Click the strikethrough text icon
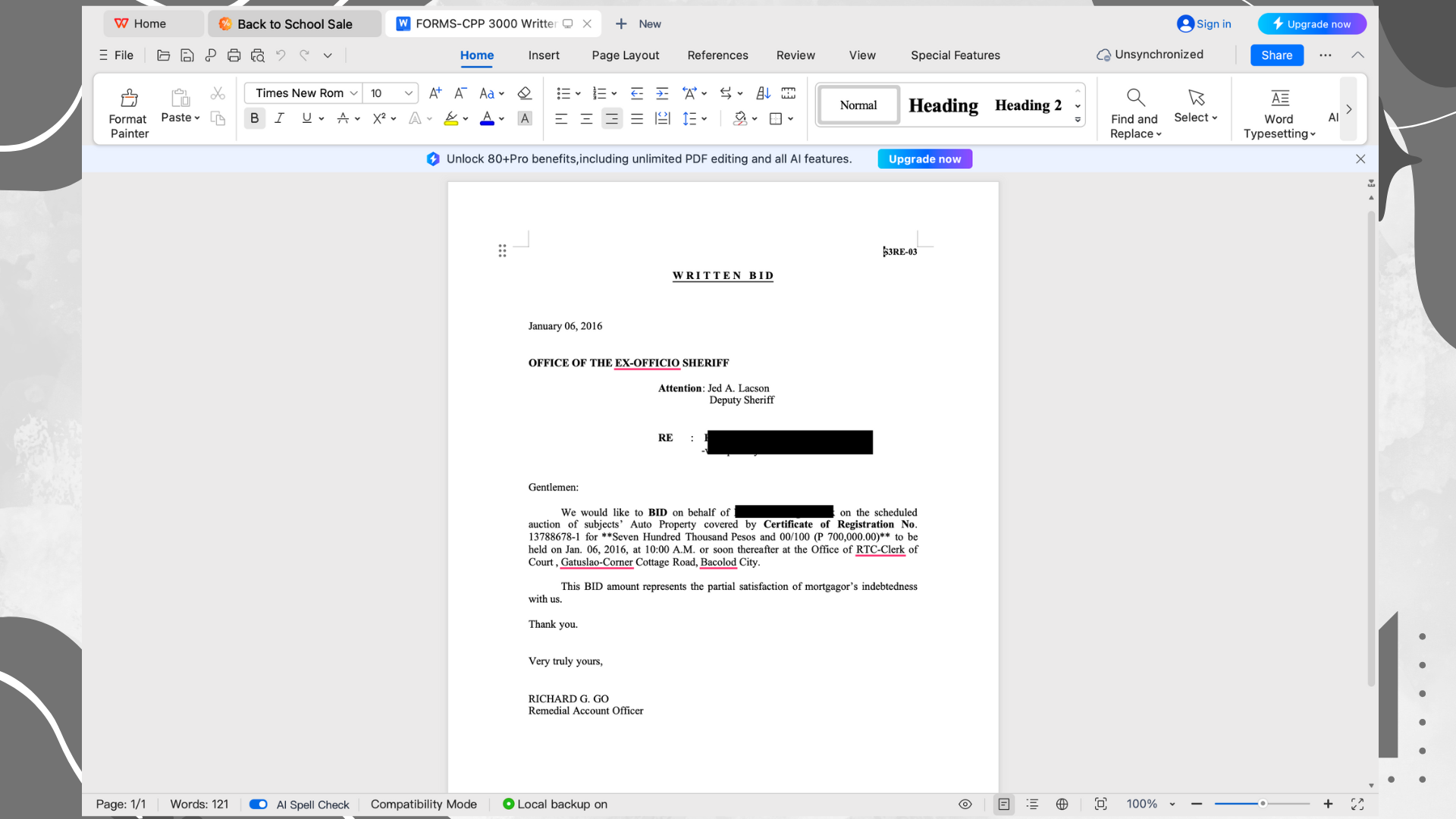1456x819 pixels. pos(343,118)
